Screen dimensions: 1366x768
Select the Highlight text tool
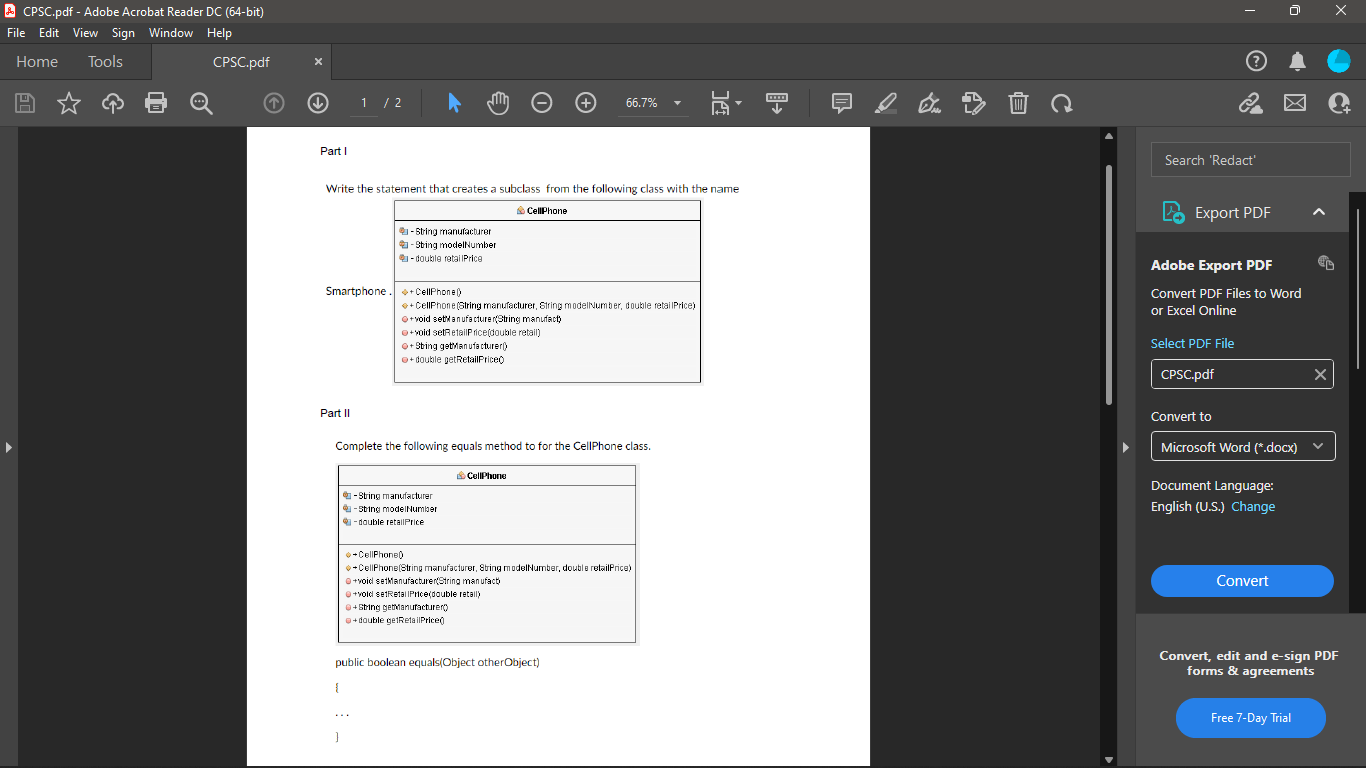(x=884, y=103)
